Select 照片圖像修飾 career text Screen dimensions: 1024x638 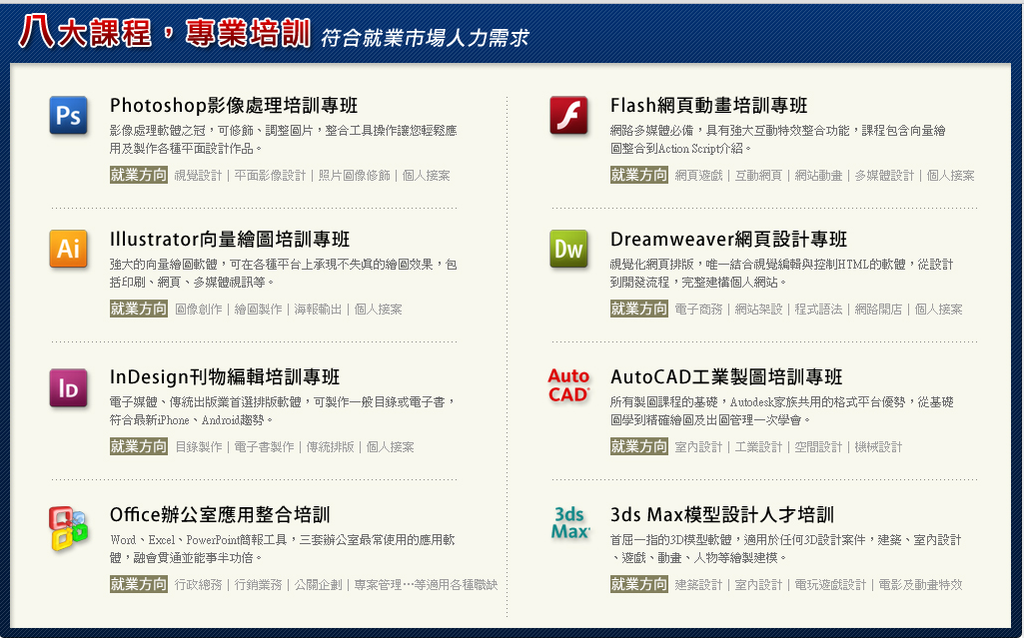(355, 176)
